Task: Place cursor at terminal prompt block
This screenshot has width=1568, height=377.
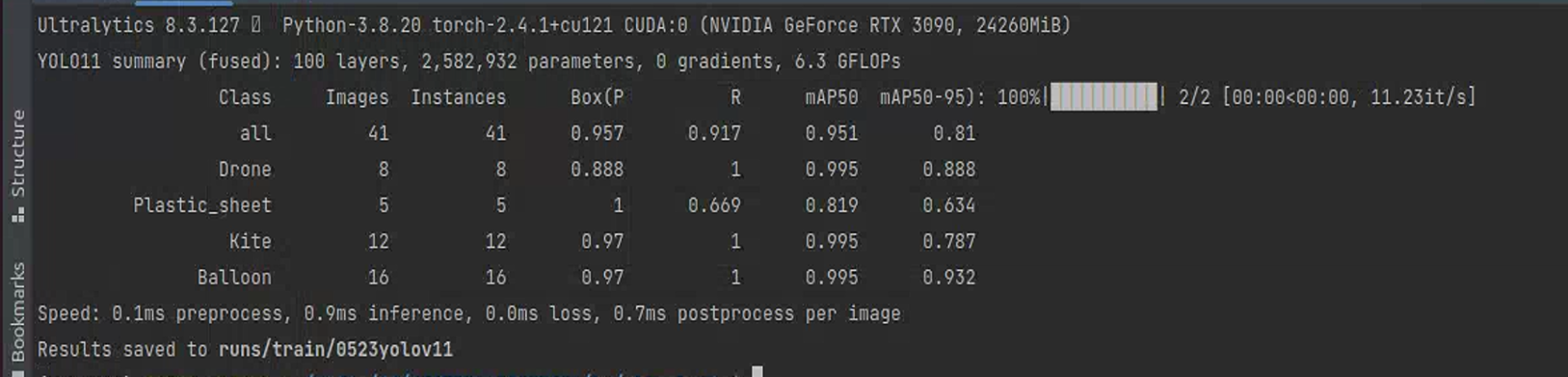Action: (x=757, y=371)
